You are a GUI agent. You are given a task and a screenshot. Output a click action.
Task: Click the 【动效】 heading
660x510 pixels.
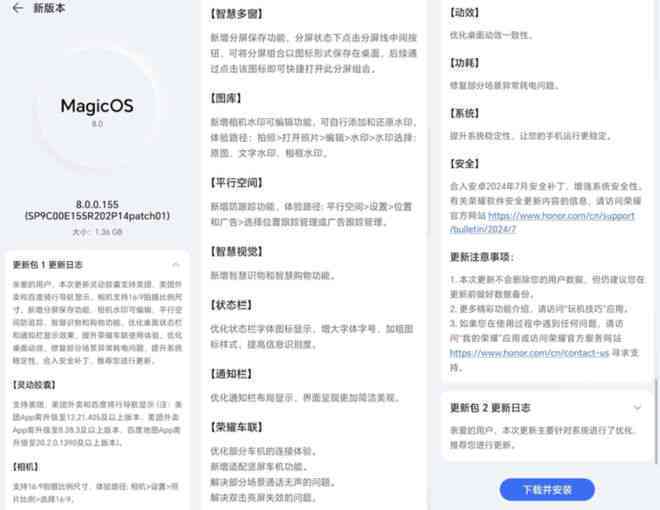click(464, 13)
